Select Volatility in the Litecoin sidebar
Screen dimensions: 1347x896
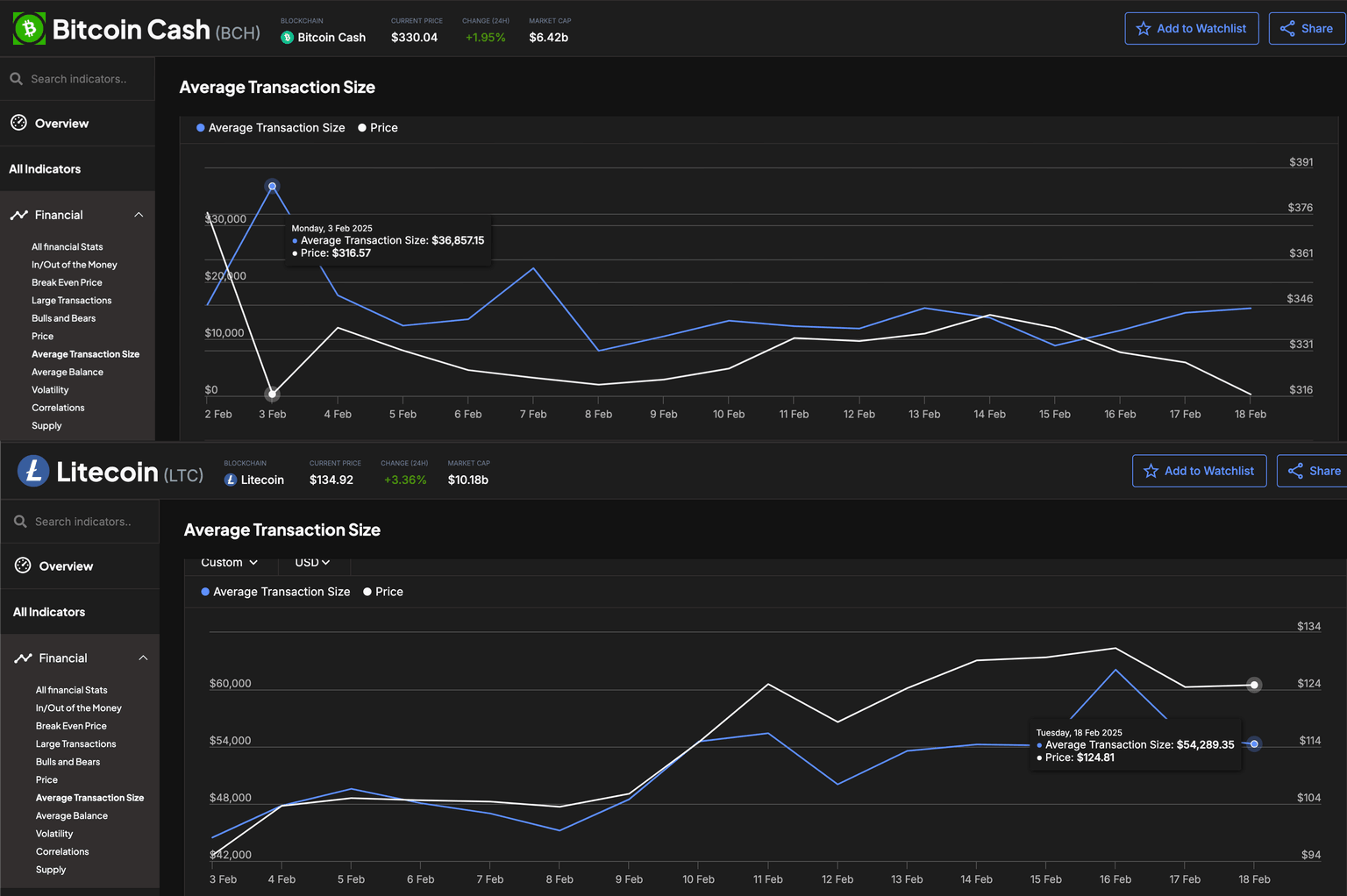point(54,834)
